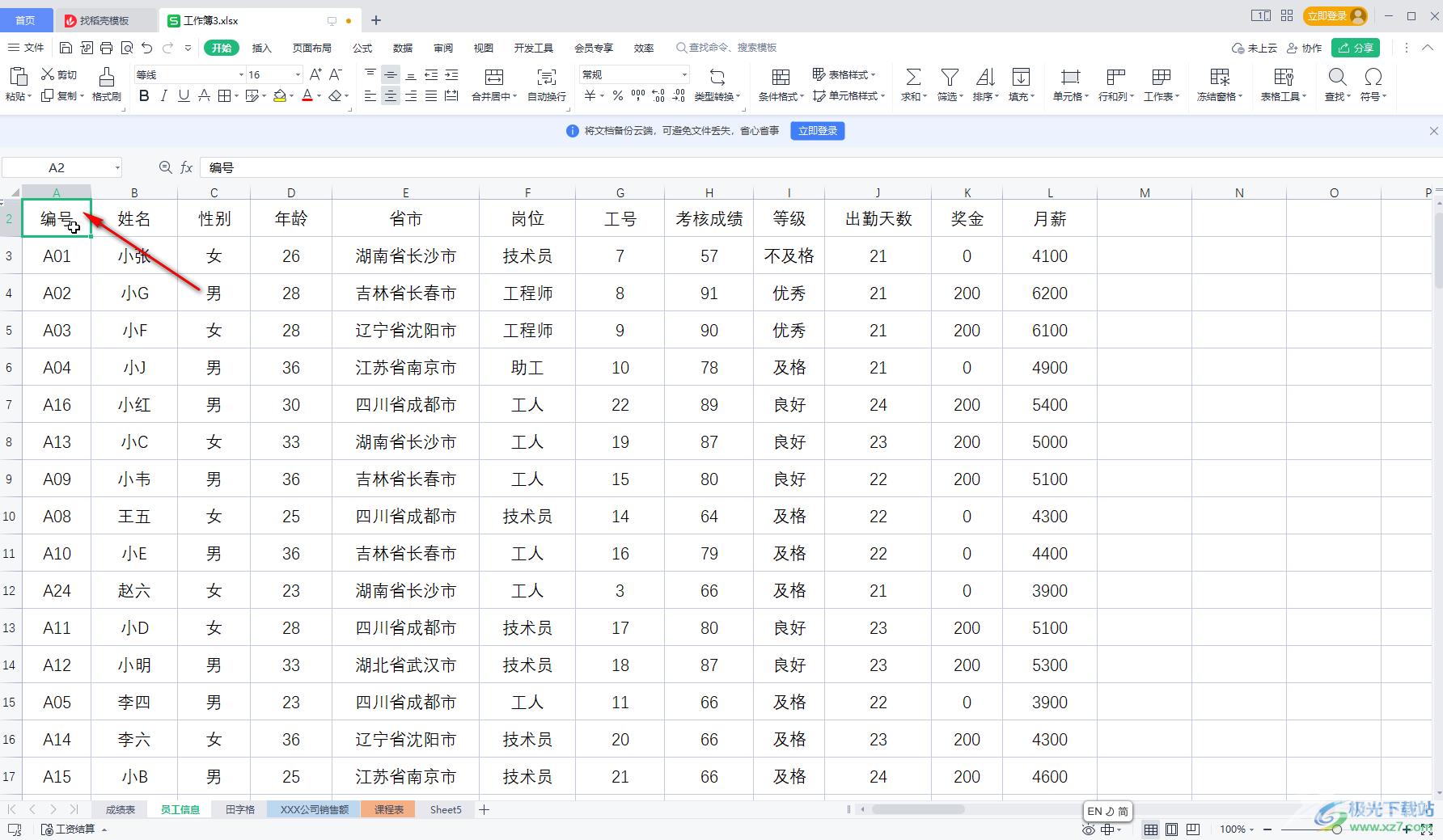Image resolution: width=1443 pixels, height=840 pixels.
Task: Switch to page layout view in status bar
Action: (x=1171, y=829)
